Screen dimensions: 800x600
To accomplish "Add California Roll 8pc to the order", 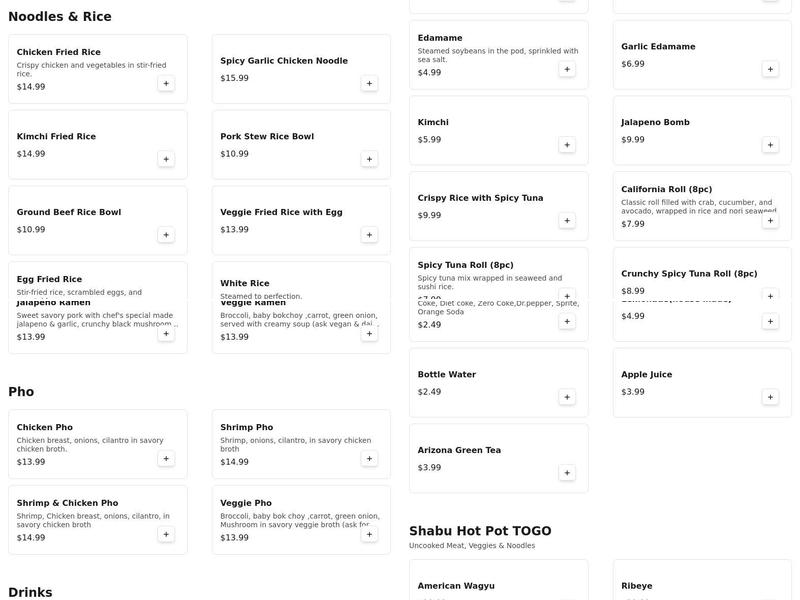I will point(769,221).
